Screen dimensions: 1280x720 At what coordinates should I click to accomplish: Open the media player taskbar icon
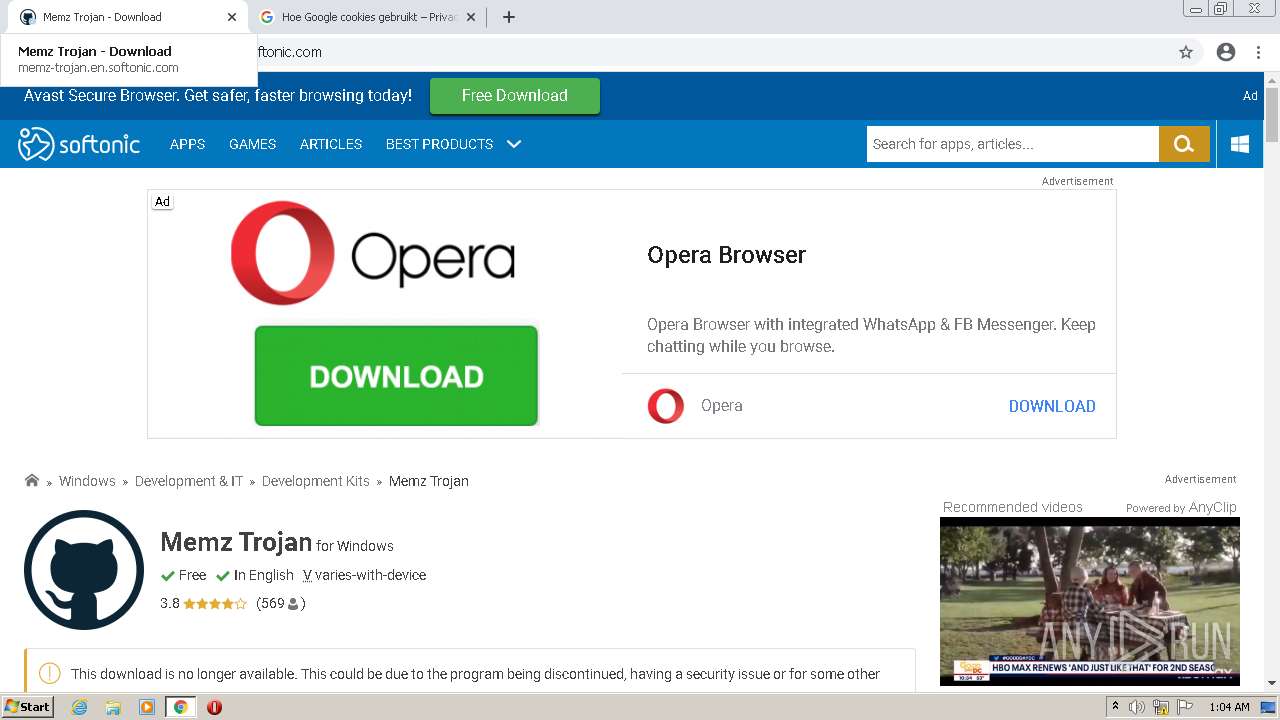[147, 707]
